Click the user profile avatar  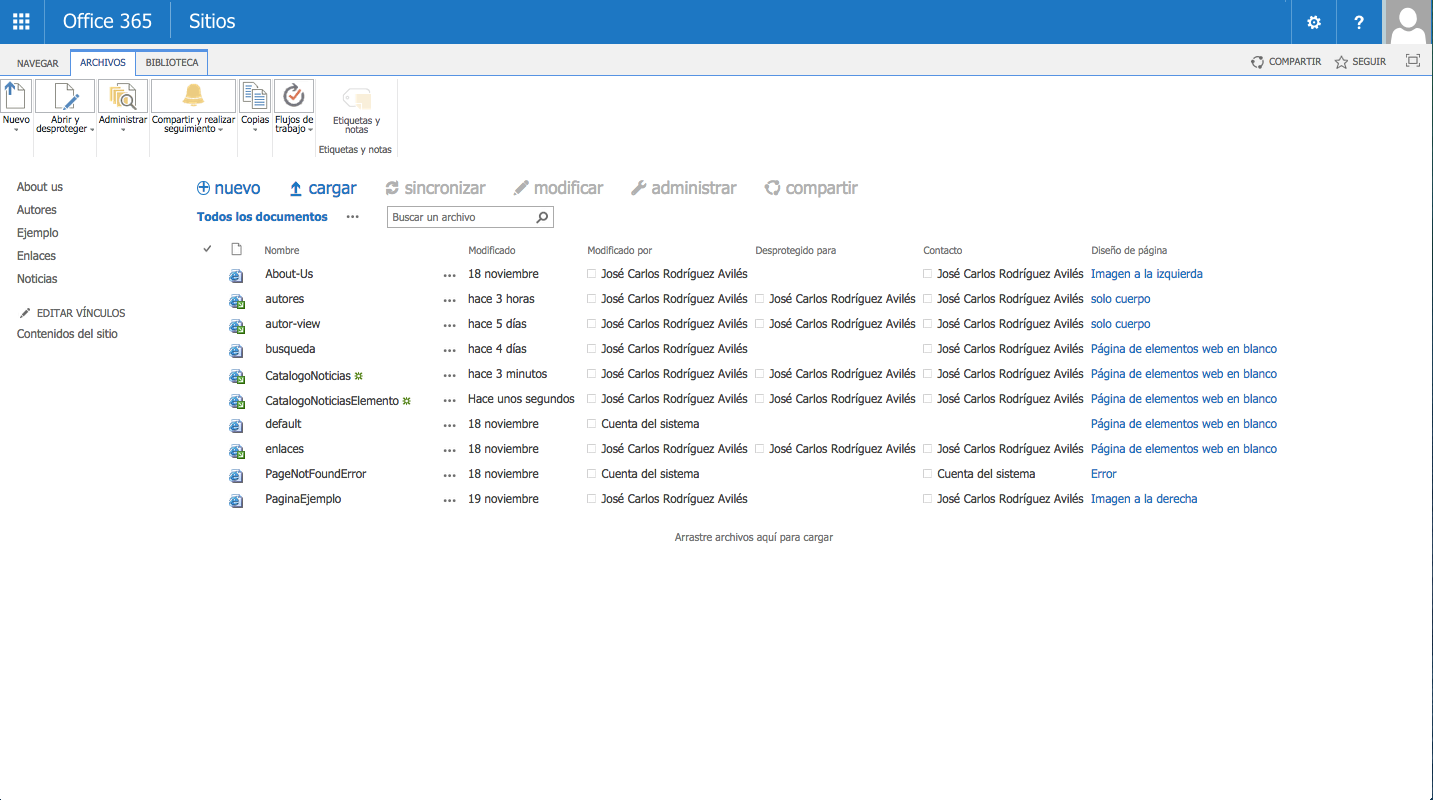[x=1408, y=22]
